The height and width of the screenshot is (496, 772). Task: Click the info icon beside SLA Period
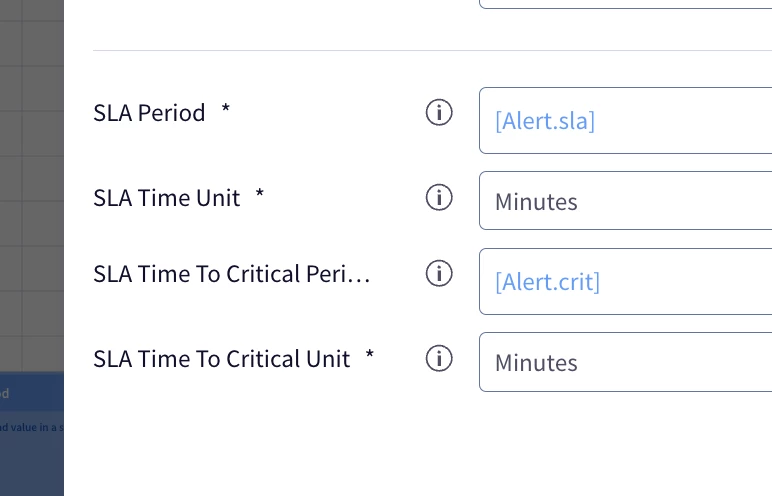pos(439,112)
